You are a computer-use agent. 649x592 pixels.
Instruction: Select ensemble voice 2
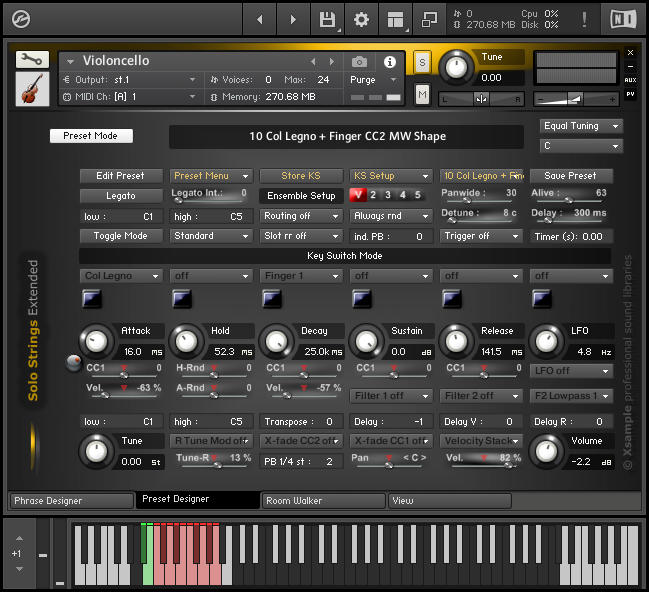coord(373,195)
